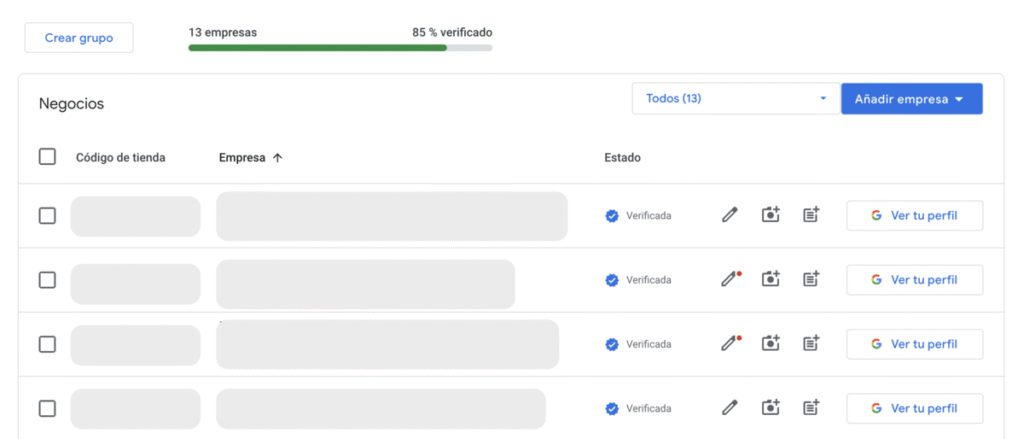
Task: Tick the checkbox of the fourth business row
Action: point(47,408)
